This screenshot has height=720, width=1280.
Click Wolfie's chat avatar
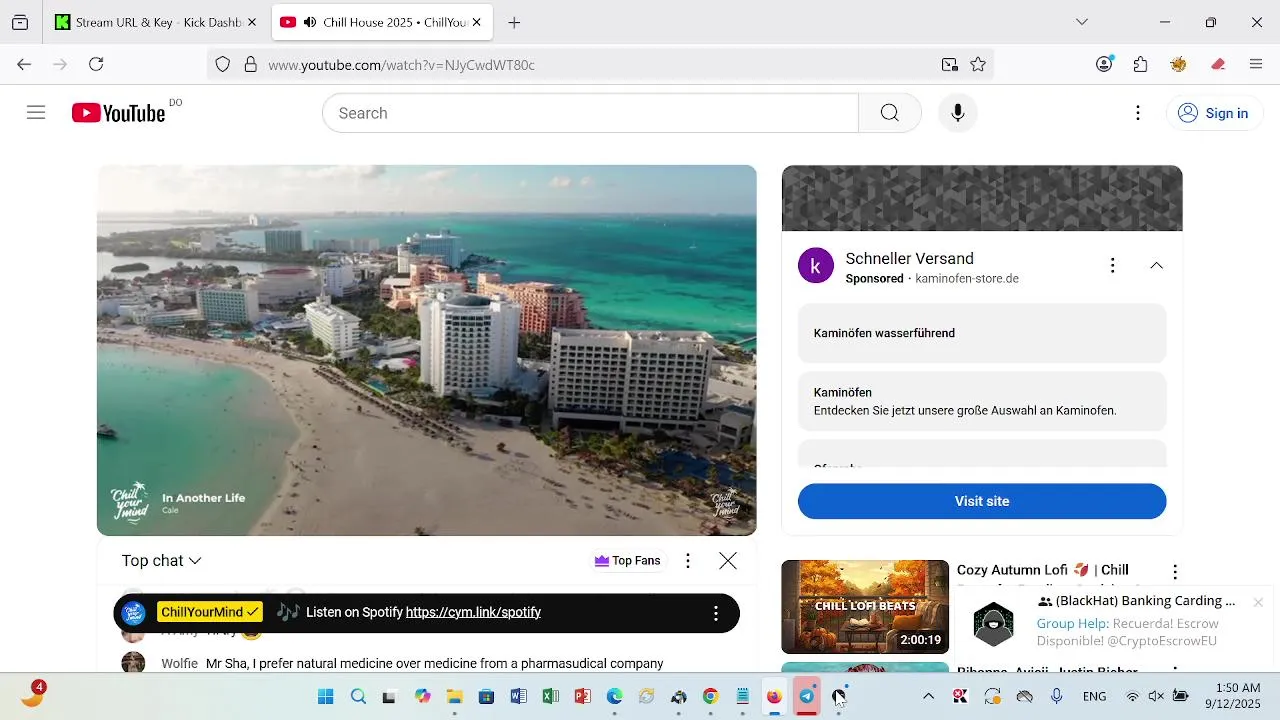[133, 663]
